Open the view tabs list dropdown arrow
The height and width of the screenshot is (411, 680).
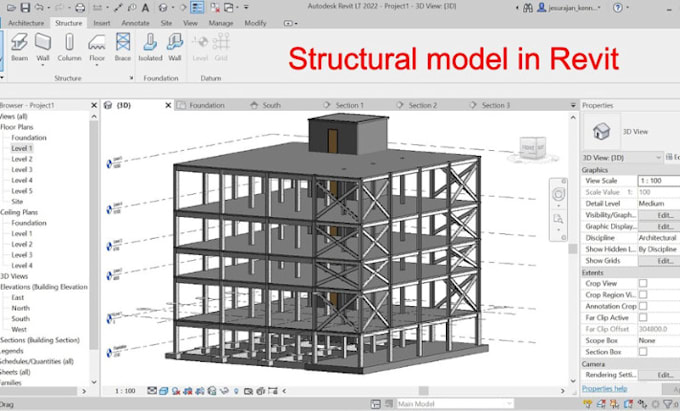(573, 105)
